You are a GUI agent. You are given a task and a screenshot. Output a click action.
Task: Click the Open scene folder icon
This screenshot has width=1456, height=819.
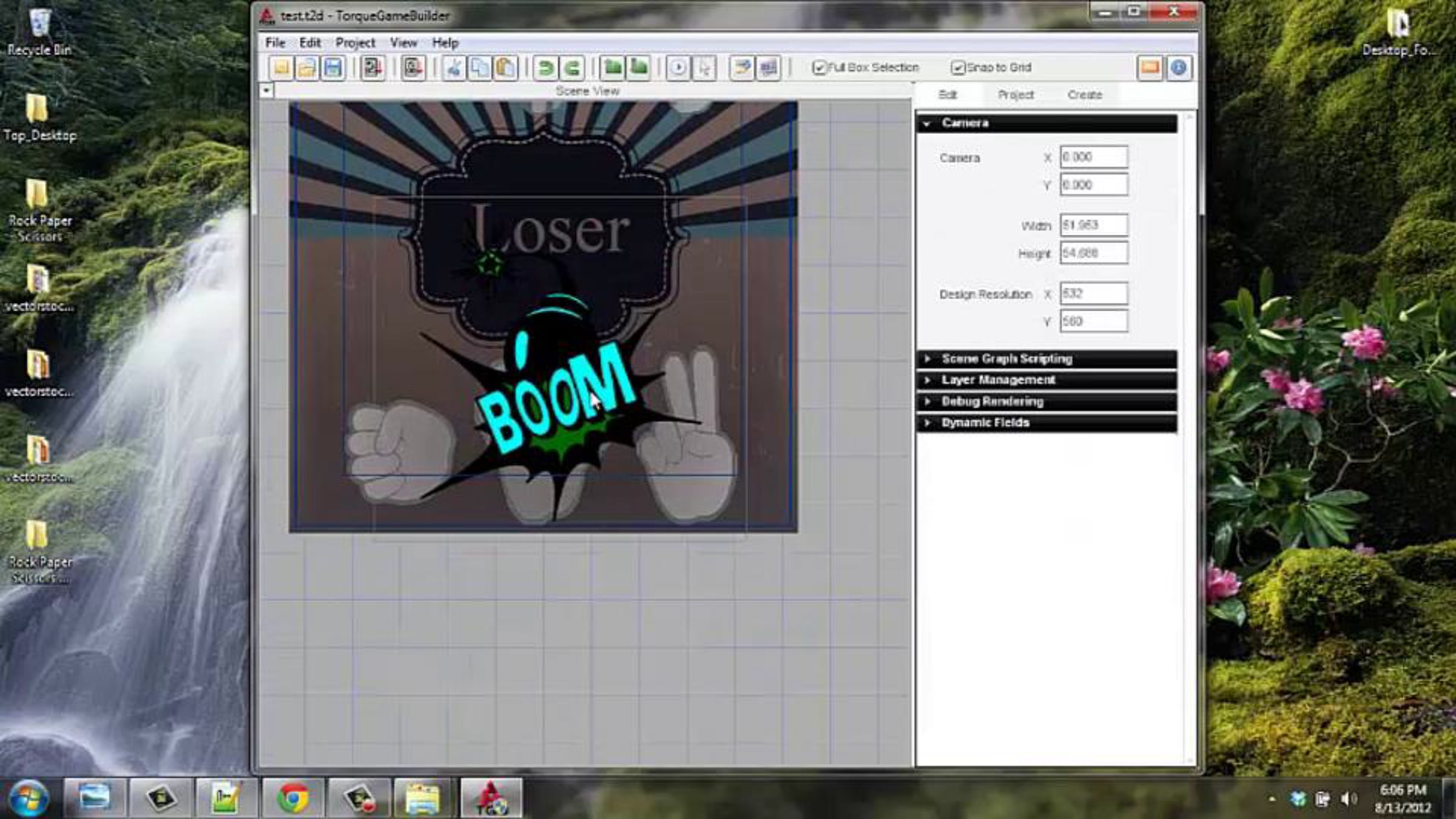click(307, 67)
